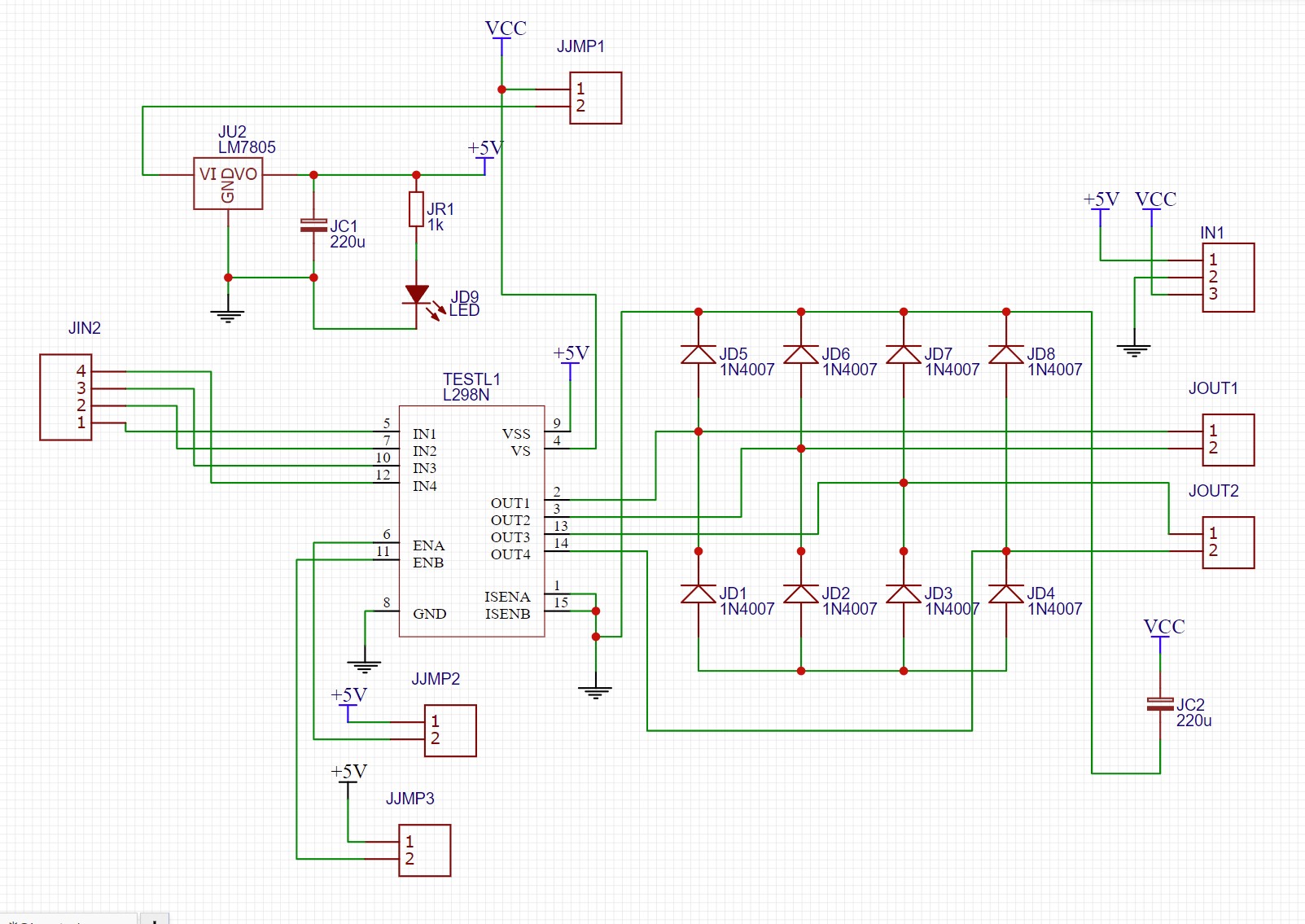Click the 1N4007 label under JD5

click(747, 370)
